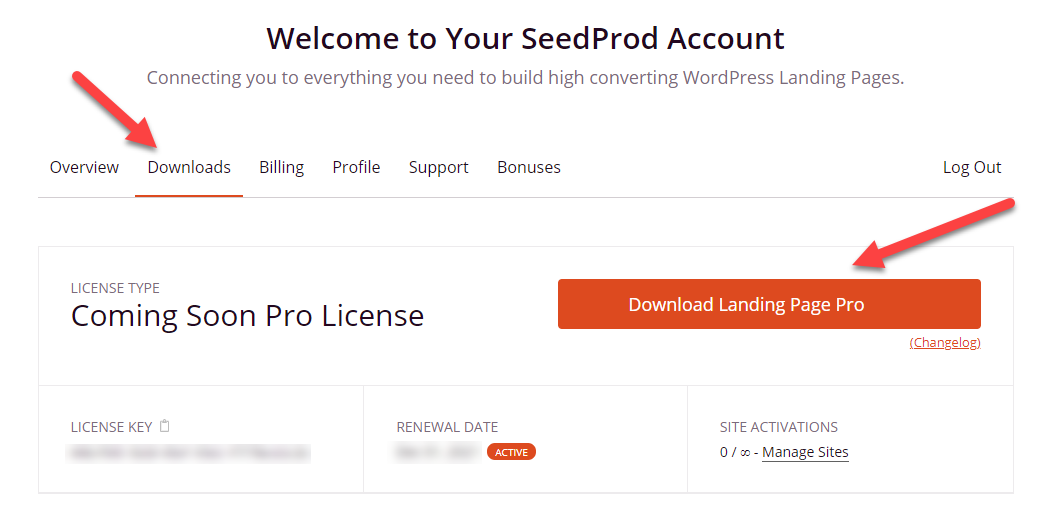
Task: View the Bonuses tab
Action: pyautogui.click(x=528, y=167)
